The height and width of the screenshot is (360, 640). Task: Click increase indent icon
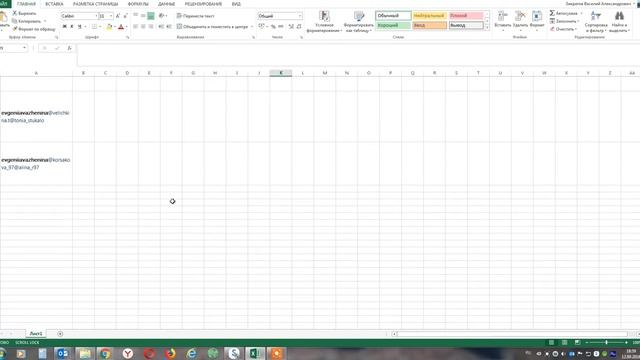point(169,27)
